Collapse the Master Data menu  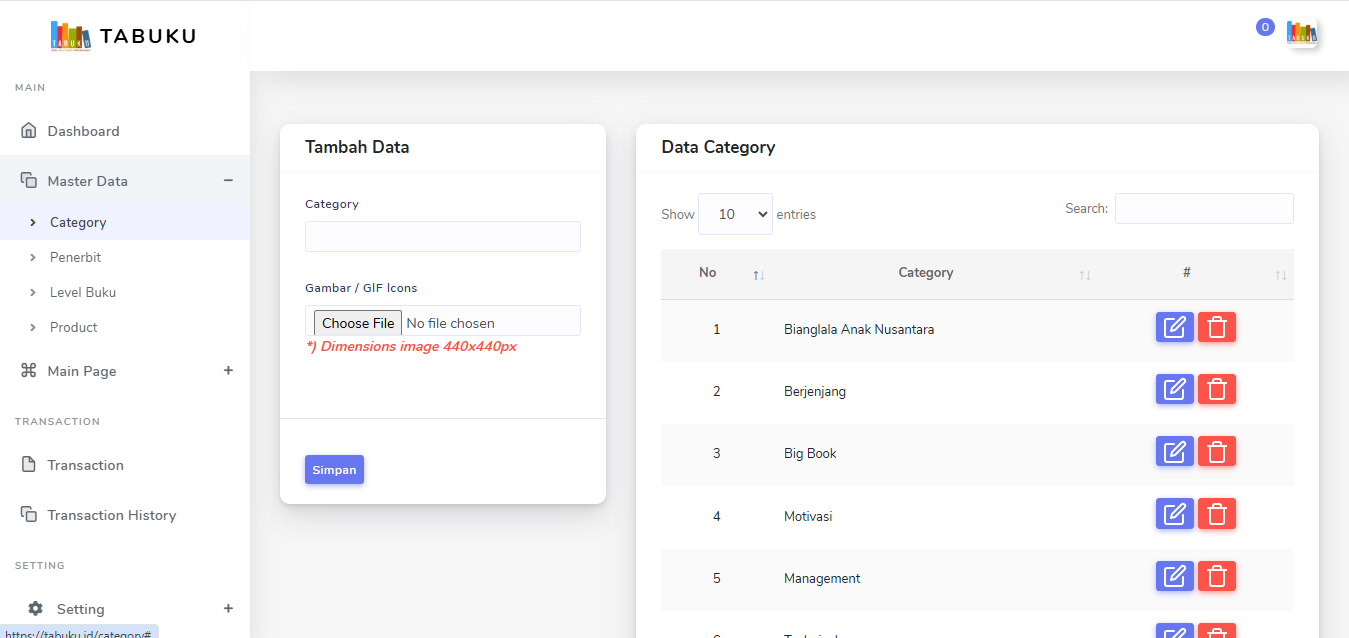tap(228, 181)
